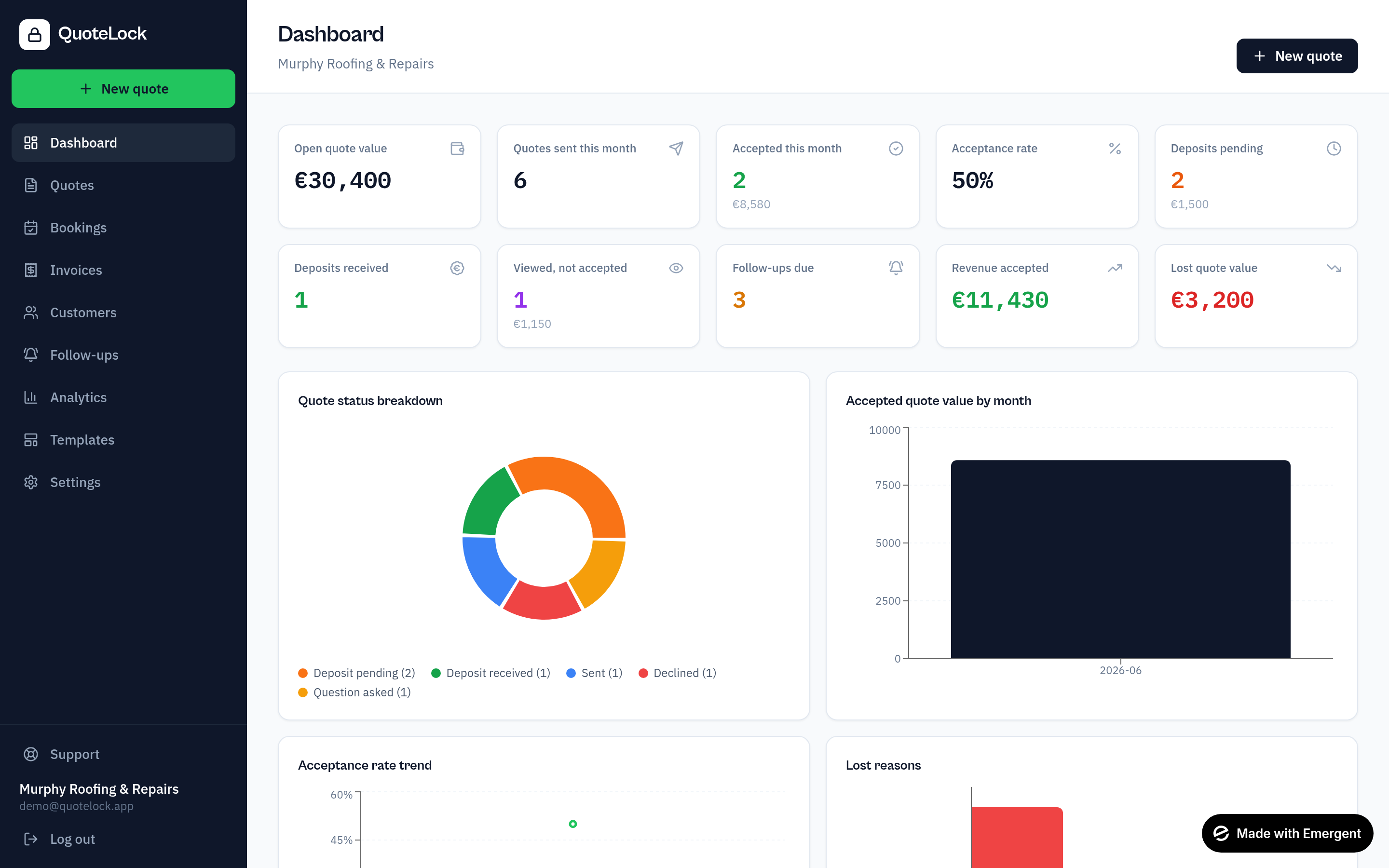Click the QuoteLock padlock logo icon
The image size is (1389, 868).
(x=34, y=34)
